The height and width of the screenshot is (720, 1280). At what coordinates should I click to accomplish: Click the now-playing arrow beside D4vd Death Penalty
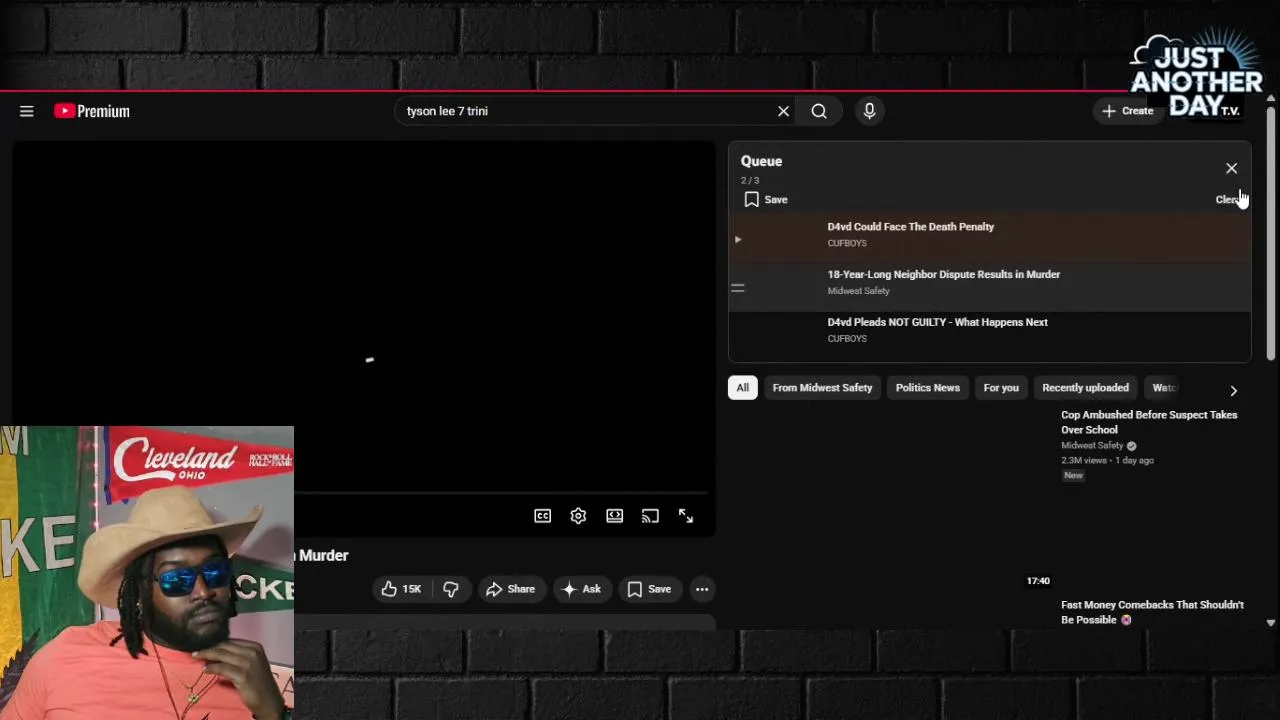[738, 240]
